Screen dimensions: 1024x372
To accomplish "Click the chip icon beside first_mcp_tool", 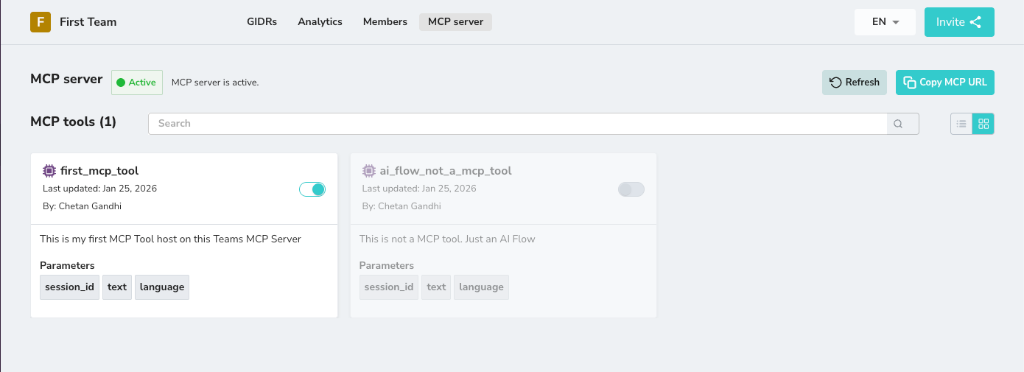I will (48, 171).
